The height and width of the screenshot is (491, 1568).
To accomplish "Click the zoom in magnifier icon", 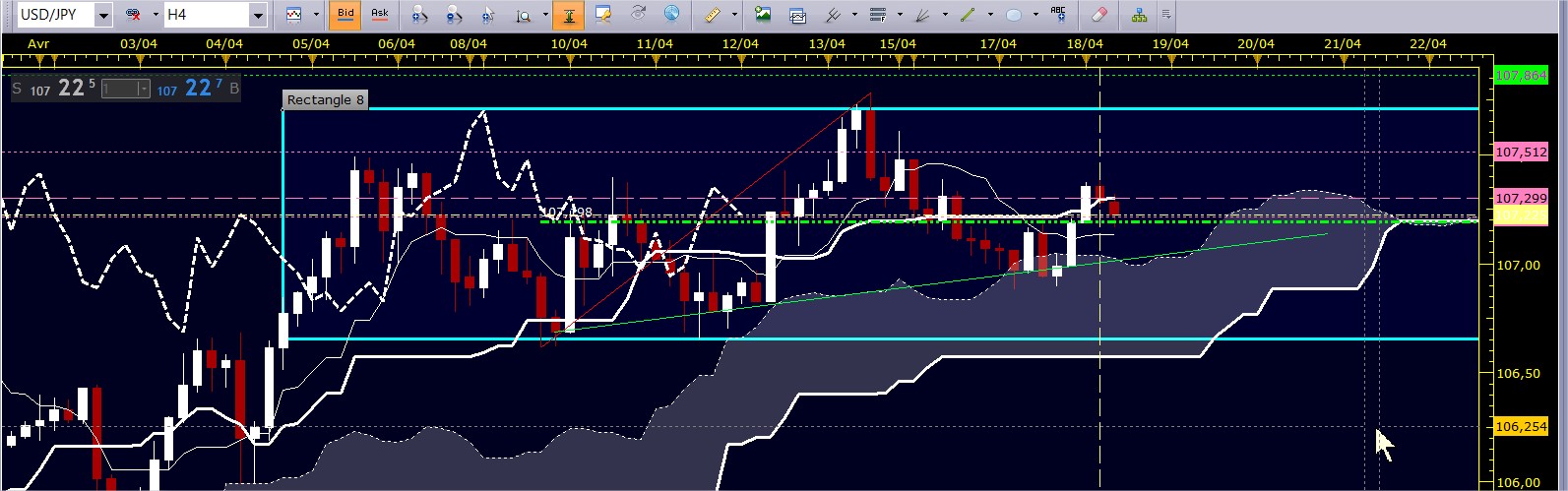I will [419, 15].
